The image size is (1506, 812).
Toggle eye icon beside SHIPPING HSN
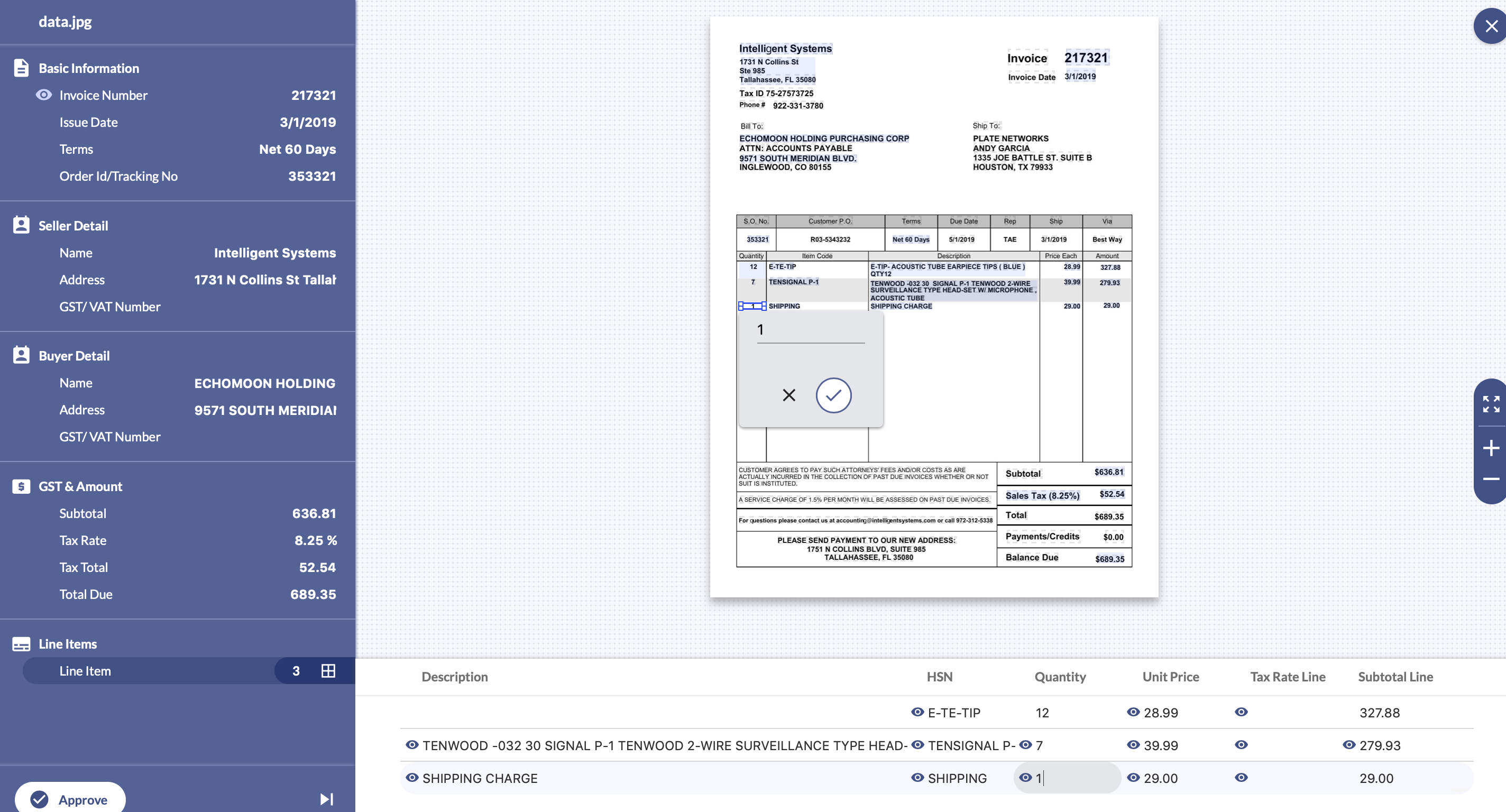click(x=917, y=777)
